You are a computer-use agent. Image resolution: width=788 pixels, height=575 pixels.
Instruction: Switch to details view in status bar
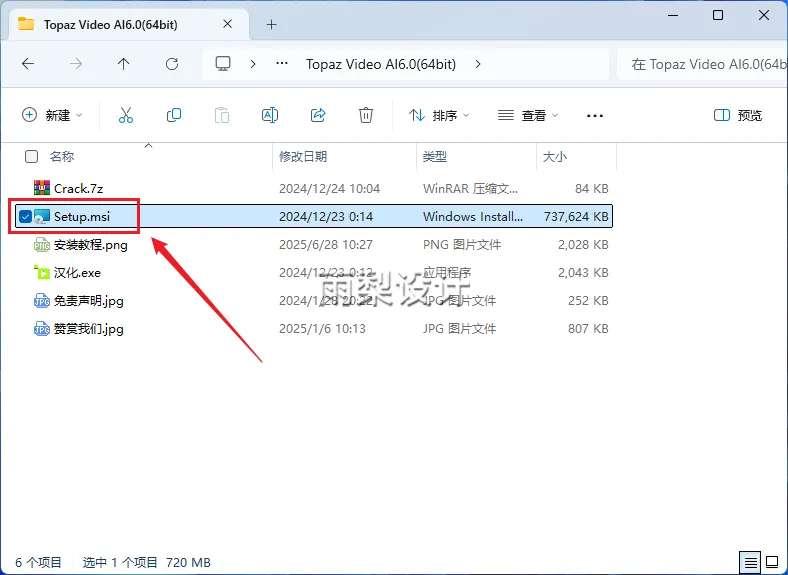pyautogui.click(x=750, y=562)
